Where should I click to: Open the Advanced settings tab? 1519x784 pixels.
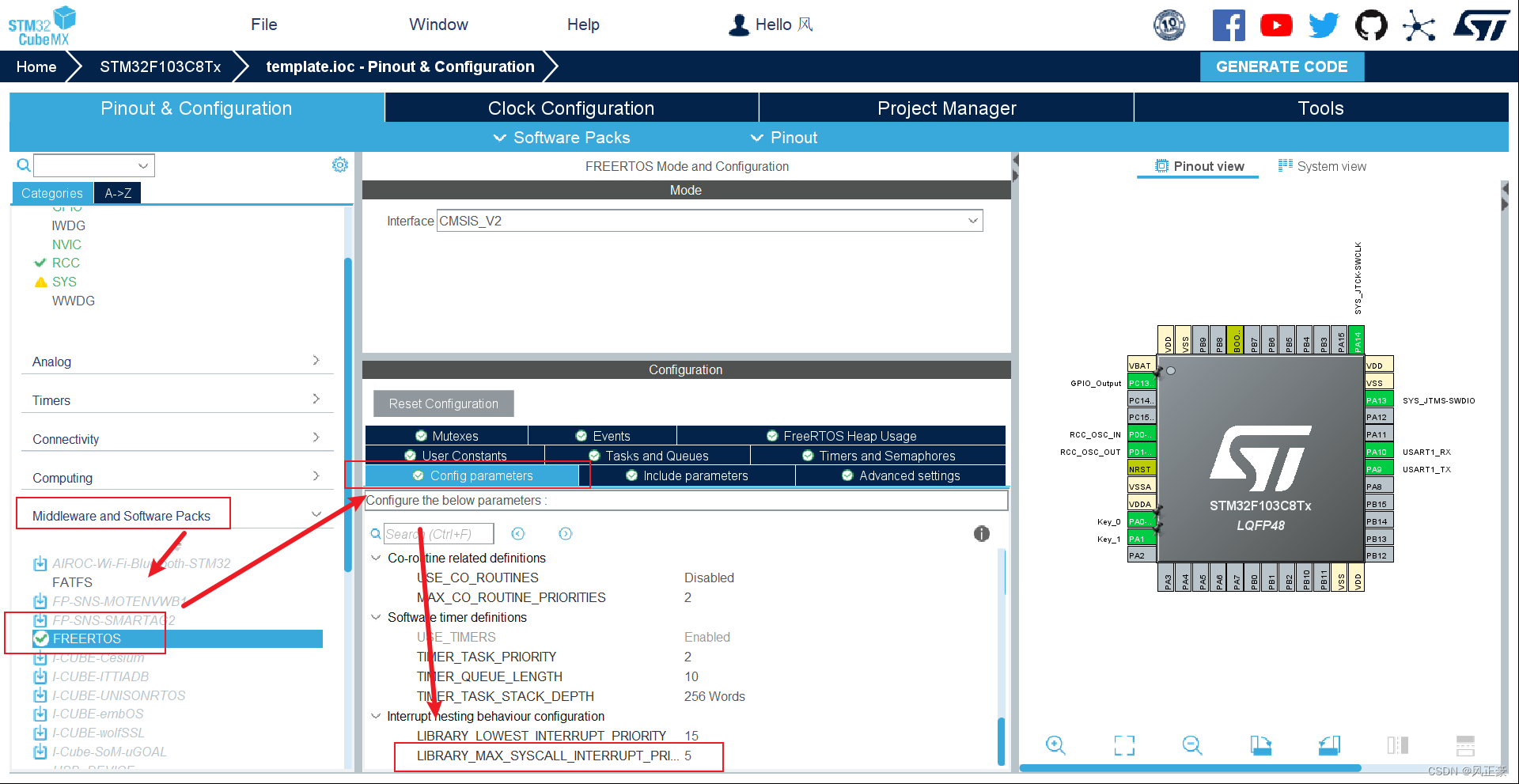pos(900,475)
